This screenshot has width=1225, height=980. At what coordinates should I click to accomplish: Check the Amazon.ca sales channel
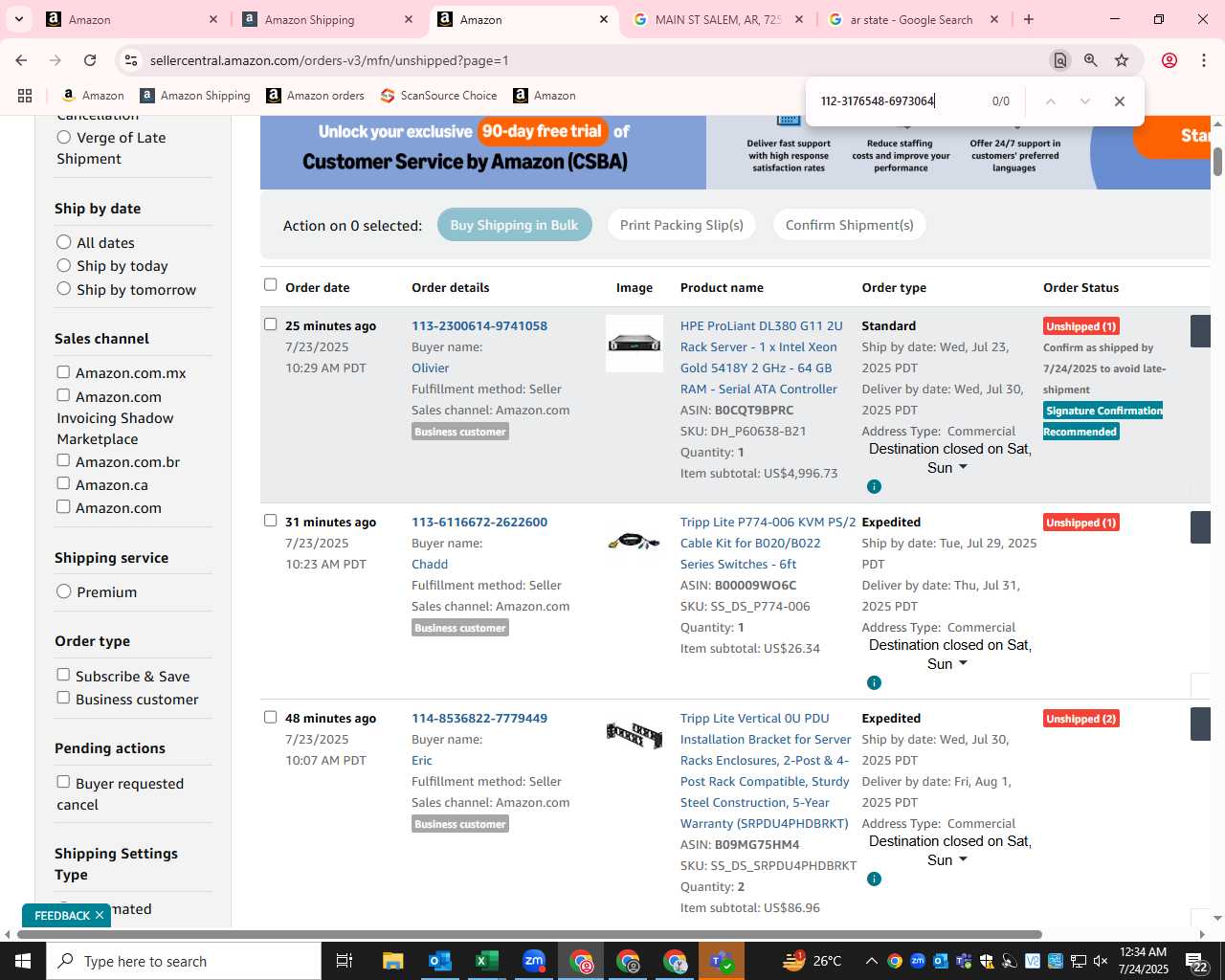pos(63,483)
